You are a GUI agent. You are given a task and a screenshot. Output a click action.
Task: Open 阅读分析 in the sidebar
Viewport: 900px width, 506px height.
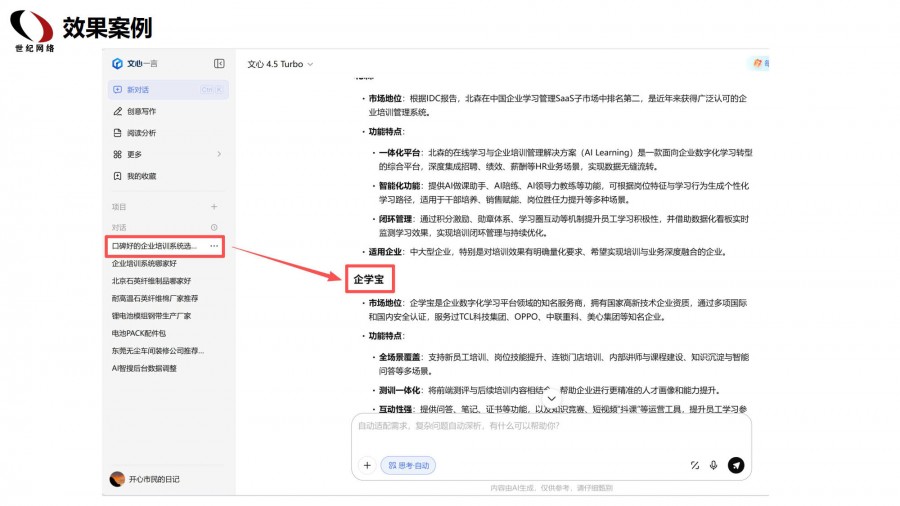pos(141,133)
